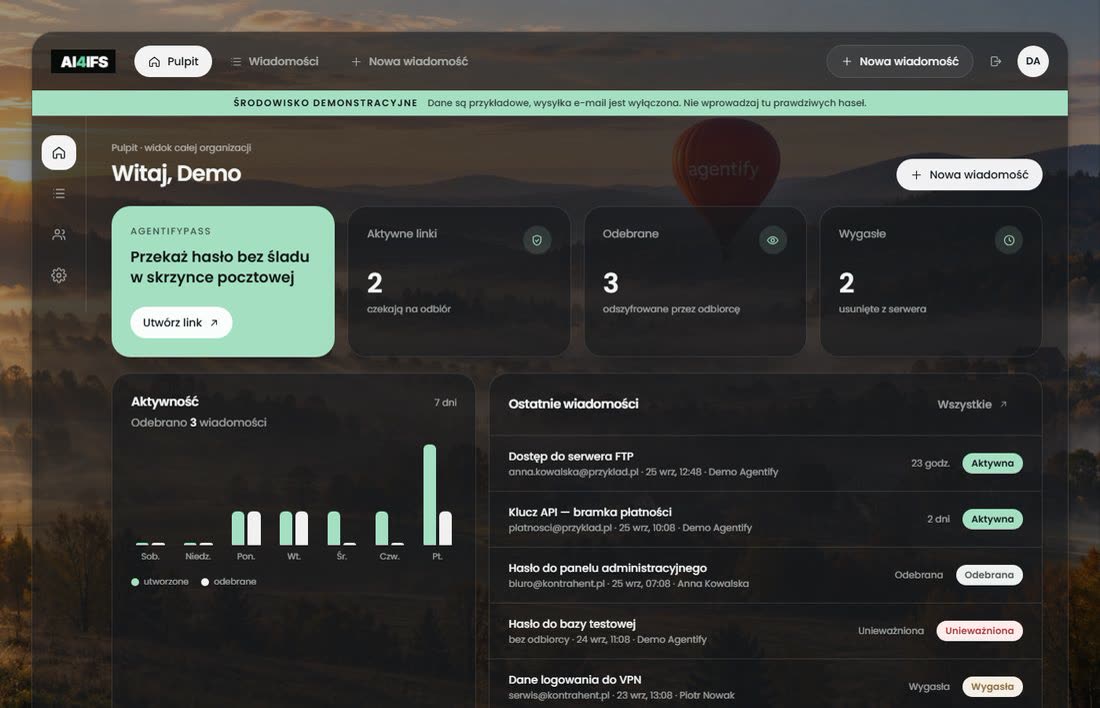The width and height of the screenshot is (1100, 708).
Task: Click the ŚRODOWISKO DEMONSTRACYJNE banner label
Action: [326, 102]
